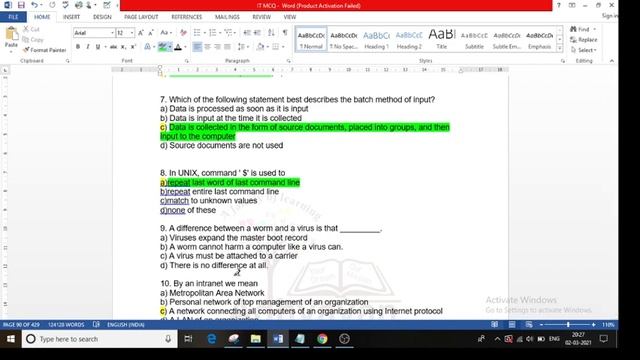This screenshot has height=360, width=640.
Task: Click the Copy command
Action: (33, 40)
